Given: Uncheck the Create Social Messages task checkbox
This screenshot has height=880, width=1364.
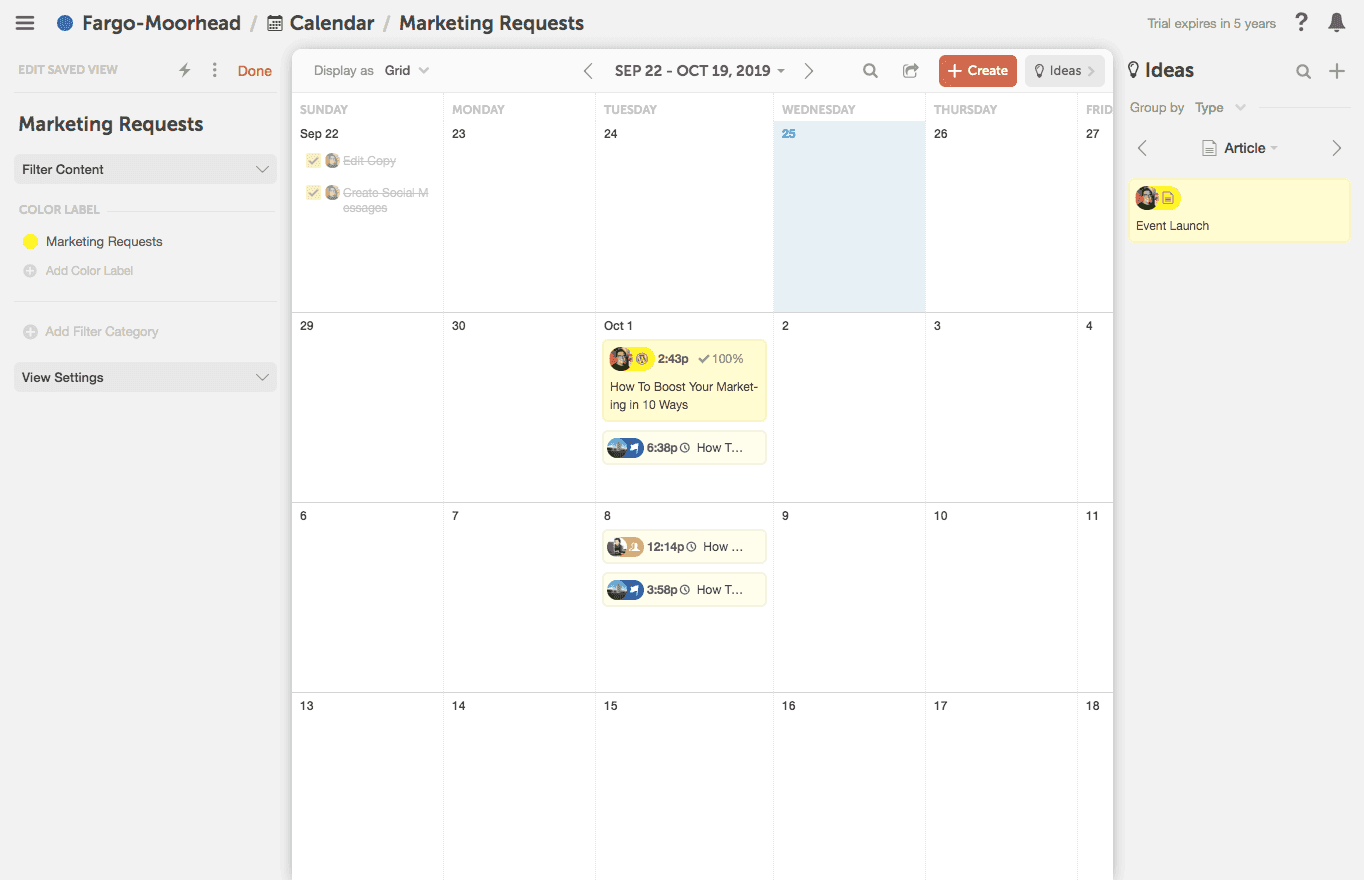Looking at the screenshot, I should click(313, 193).
